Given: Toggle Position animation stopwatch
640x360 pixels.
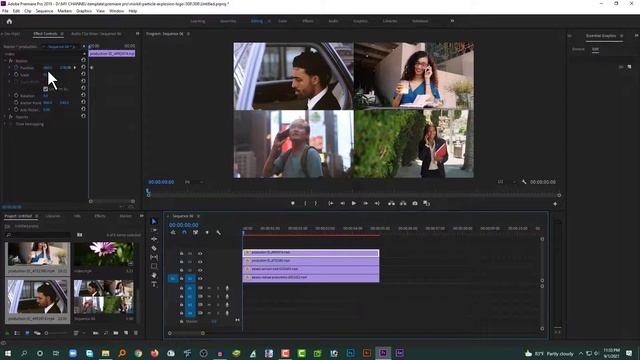Looking at the screenshot, I should [16, 67].
